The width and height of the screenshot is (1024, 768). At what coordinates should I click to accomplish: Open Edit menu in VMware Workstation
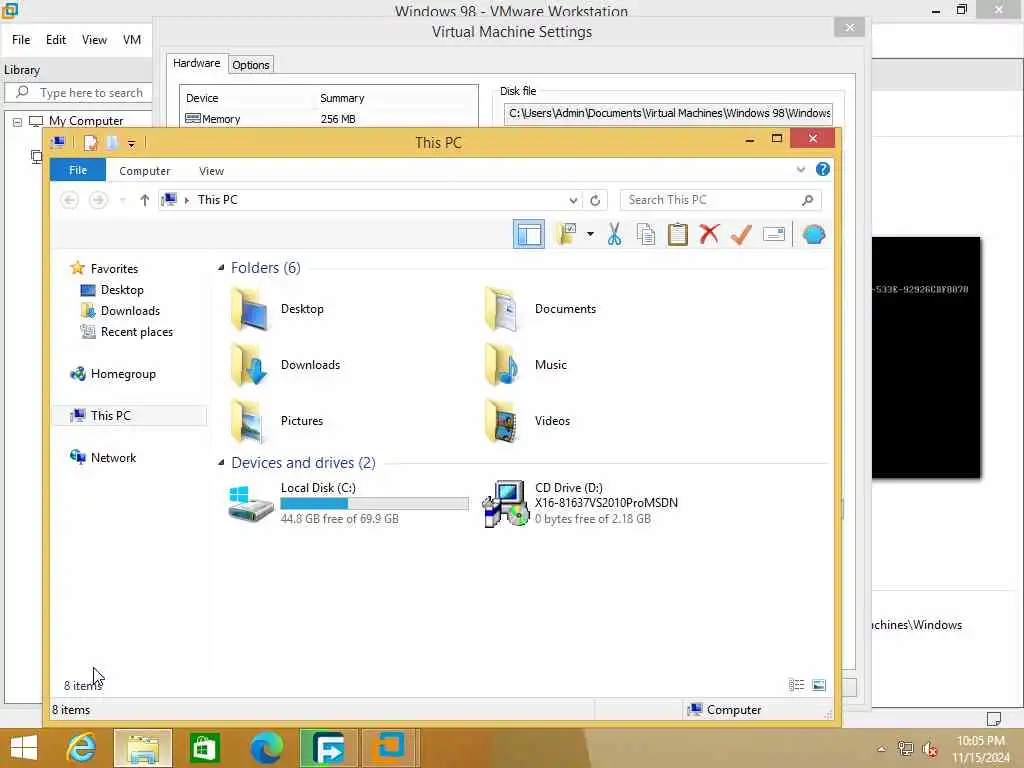[56, 40]
